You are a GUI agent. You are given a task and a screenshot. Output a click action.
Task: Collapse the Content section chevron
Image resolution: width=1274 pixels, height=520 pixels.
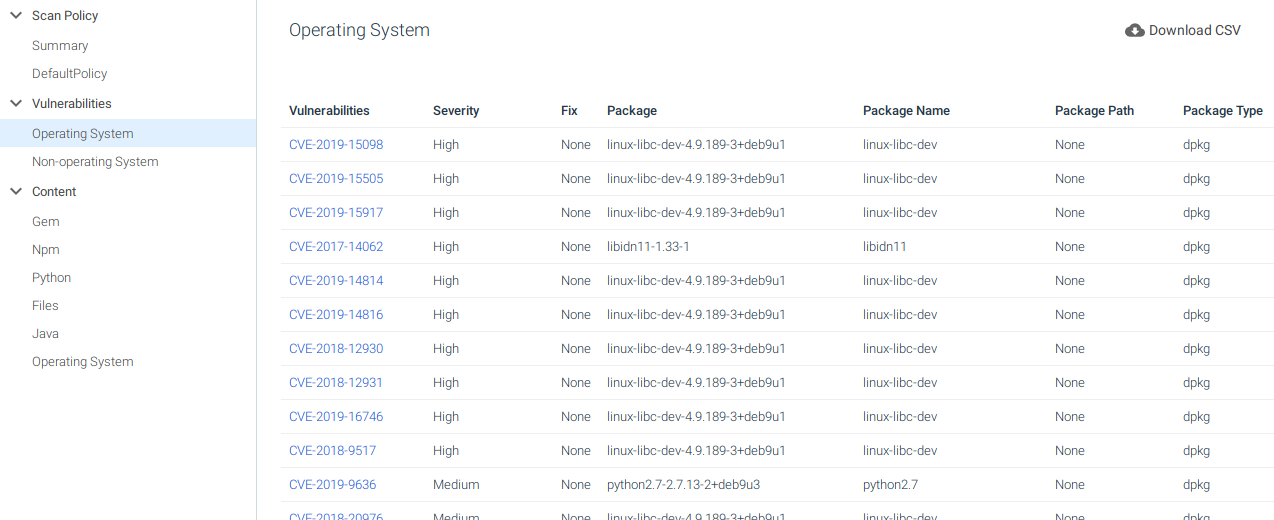click(x=16, y=192)
